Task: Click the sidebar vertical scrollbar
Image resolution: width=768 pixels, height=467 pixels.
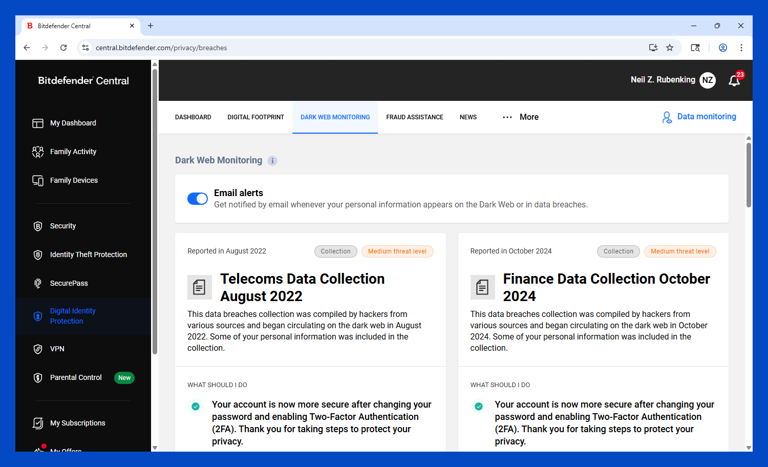Action: (155, 211)
